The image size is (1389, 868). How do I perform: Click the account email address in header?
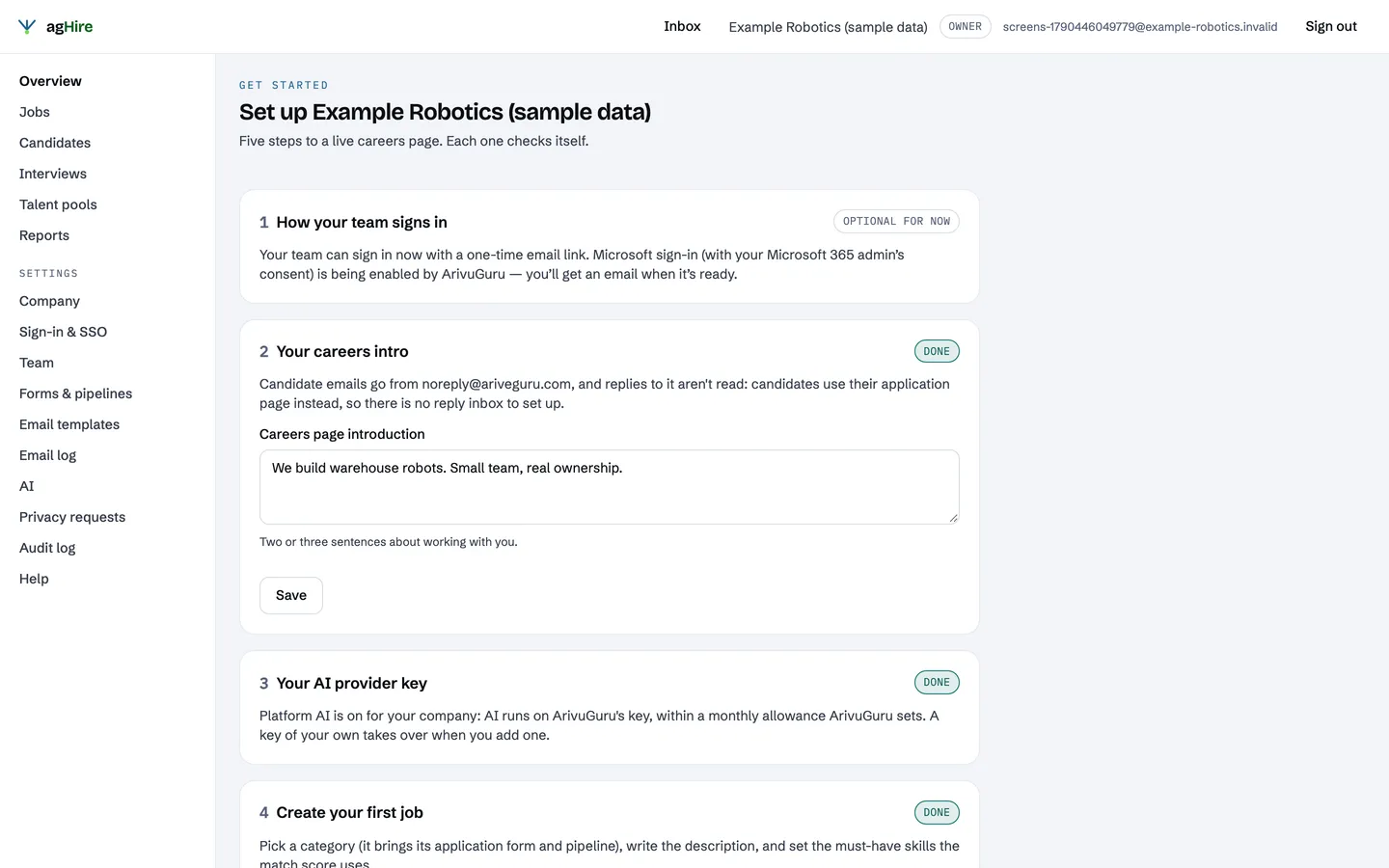pos(1140,27)
